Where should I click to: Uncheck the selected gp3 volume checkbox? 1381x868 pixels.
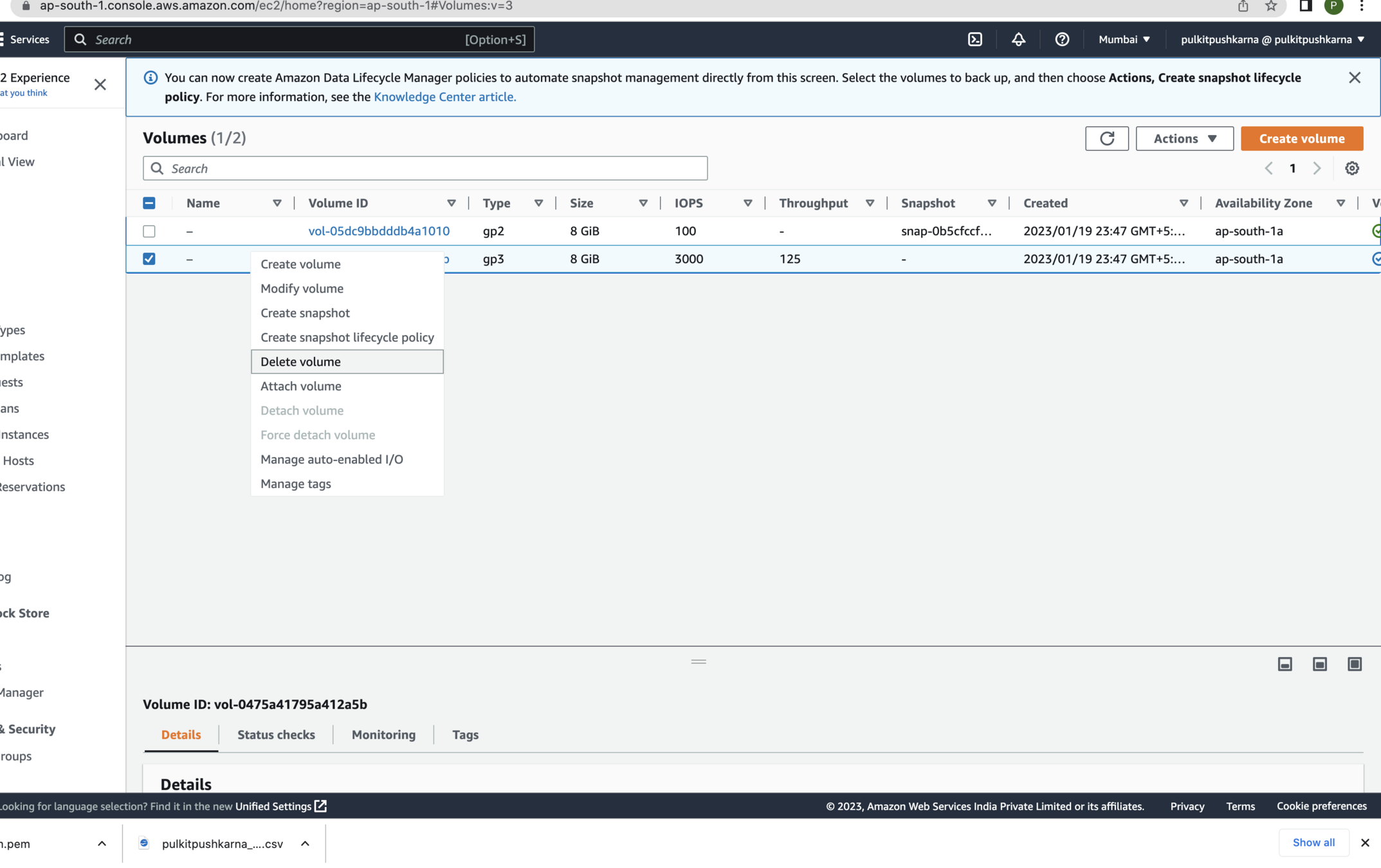click(149, 258)
